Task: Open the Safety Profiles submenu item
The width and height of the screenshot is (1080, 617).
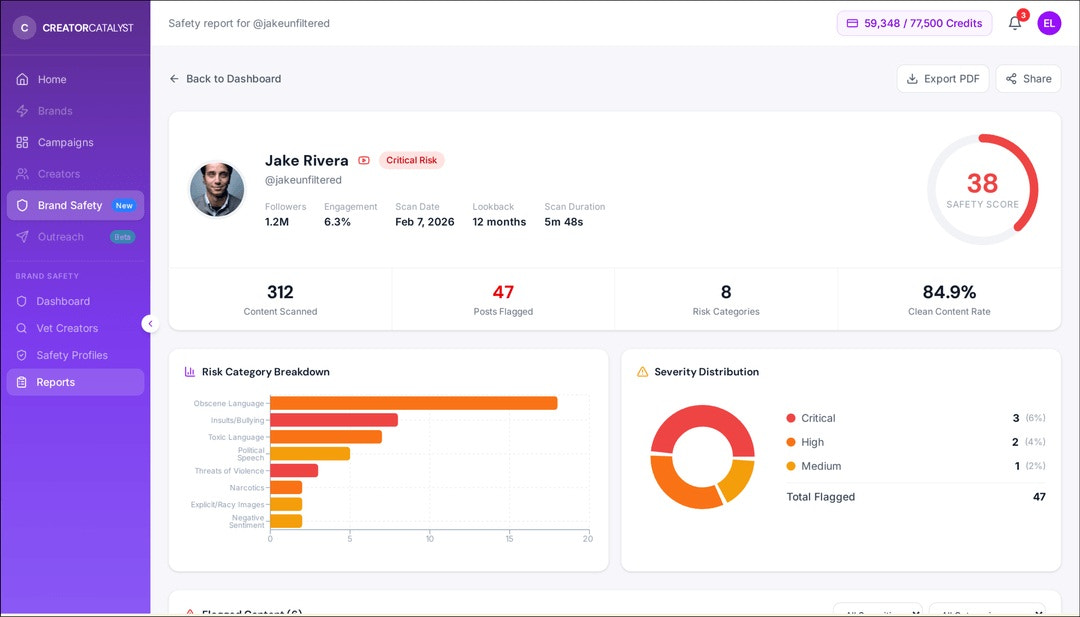Action: click(75, 355)
